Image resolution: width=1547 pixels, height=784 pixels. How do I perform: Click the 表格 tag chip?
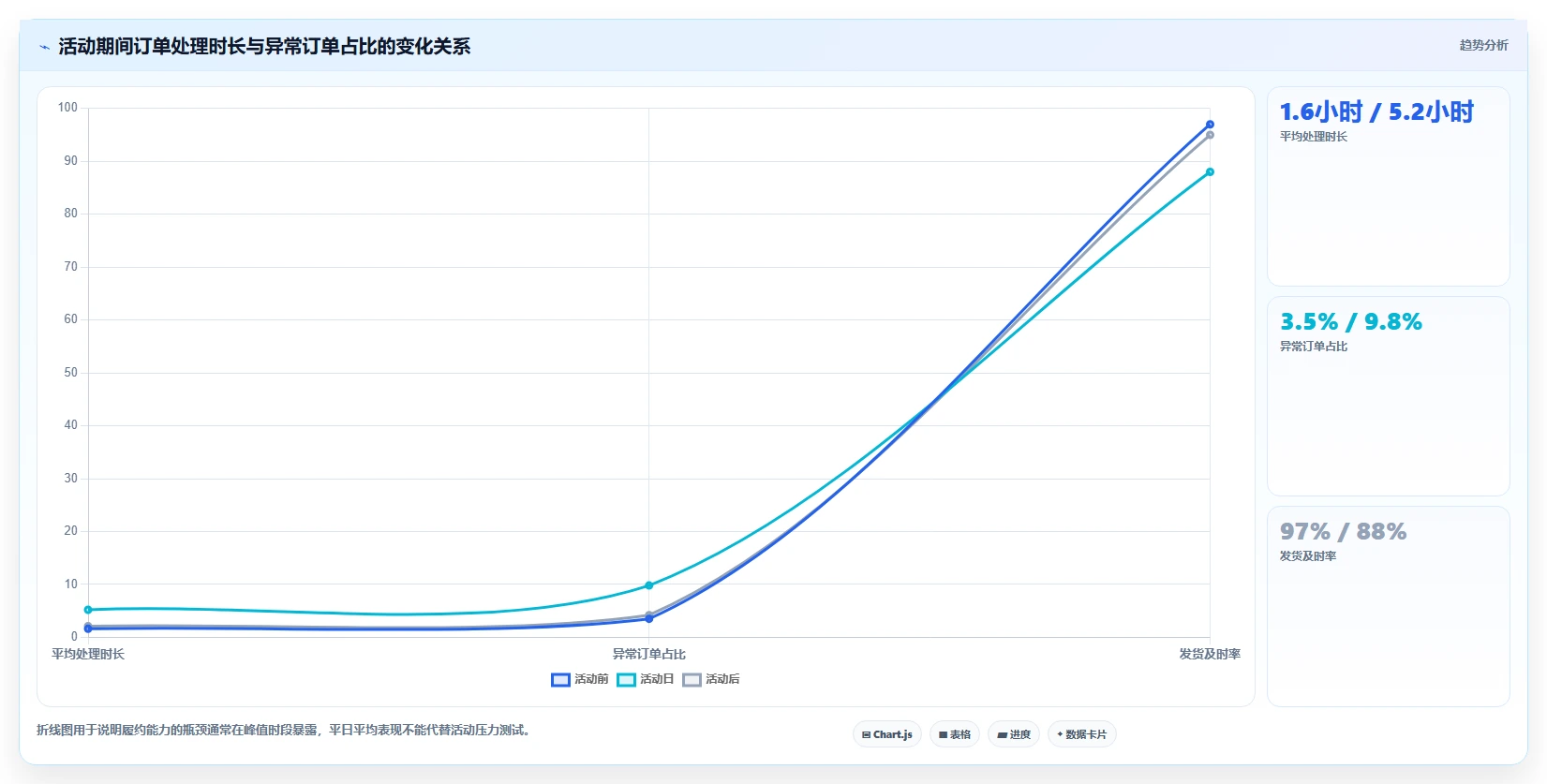pyautogui.click(x=955, y=734)
